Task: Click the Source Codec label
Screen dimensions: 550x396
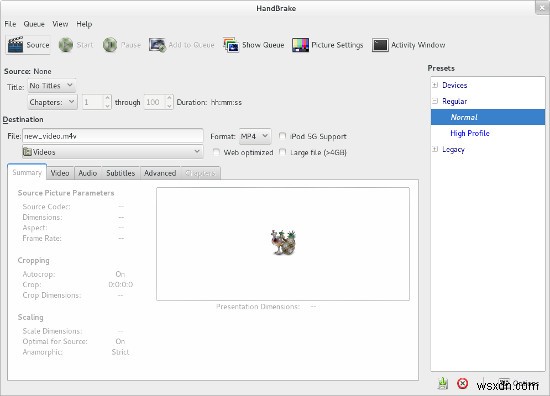Action: point(46,207)
